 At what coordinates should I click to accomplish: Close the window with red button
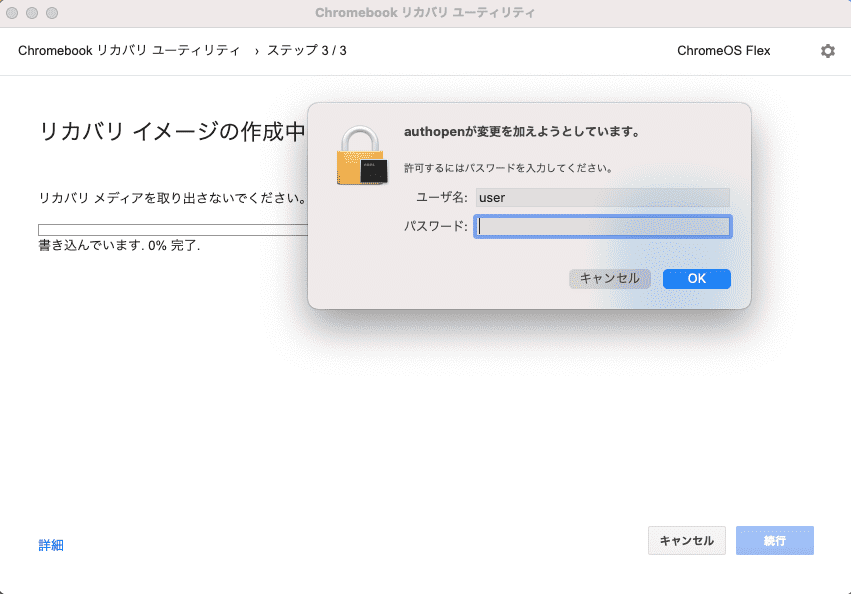click(12, 13)
